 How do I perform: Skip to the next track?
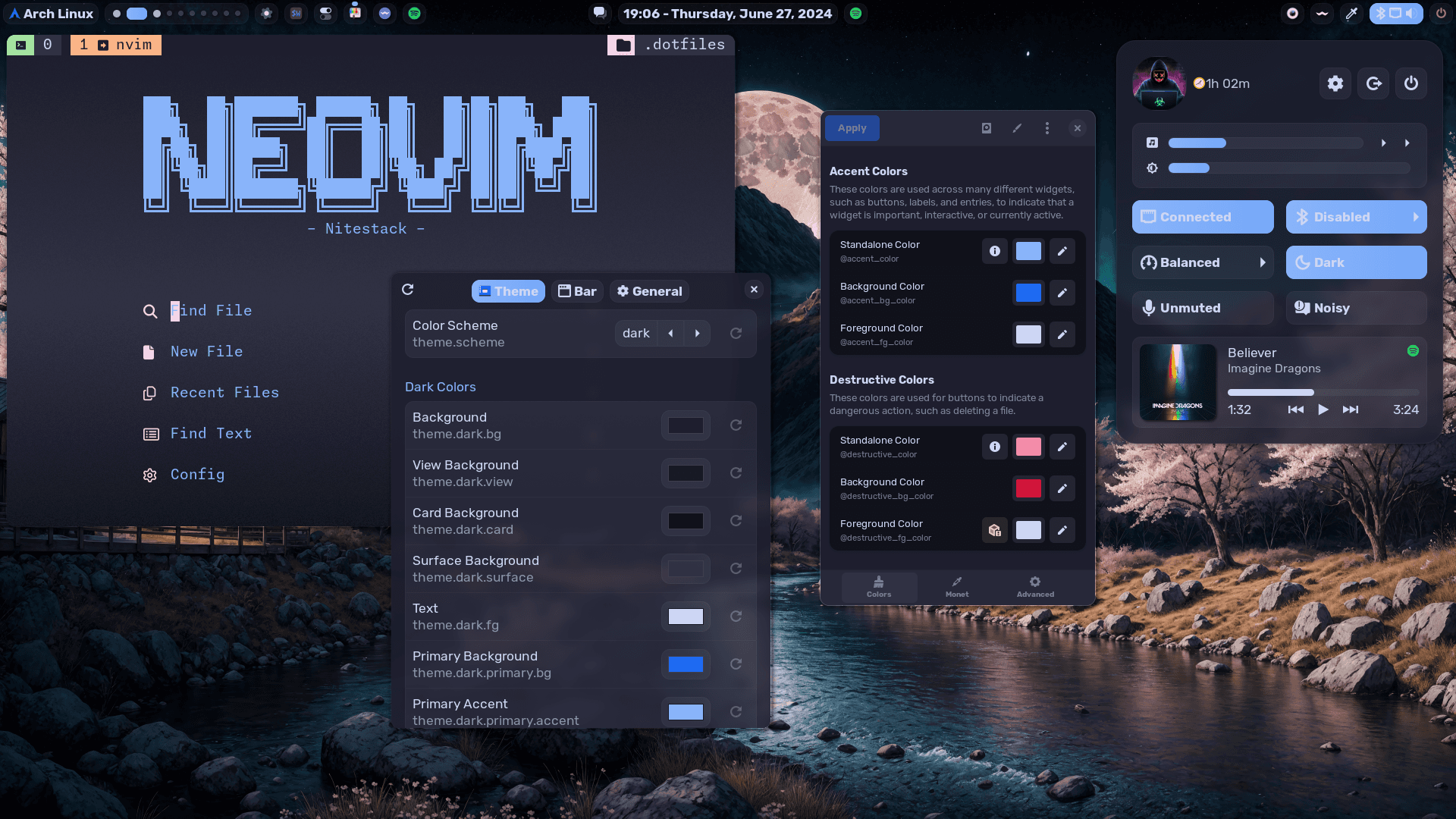coord(1351,409)
